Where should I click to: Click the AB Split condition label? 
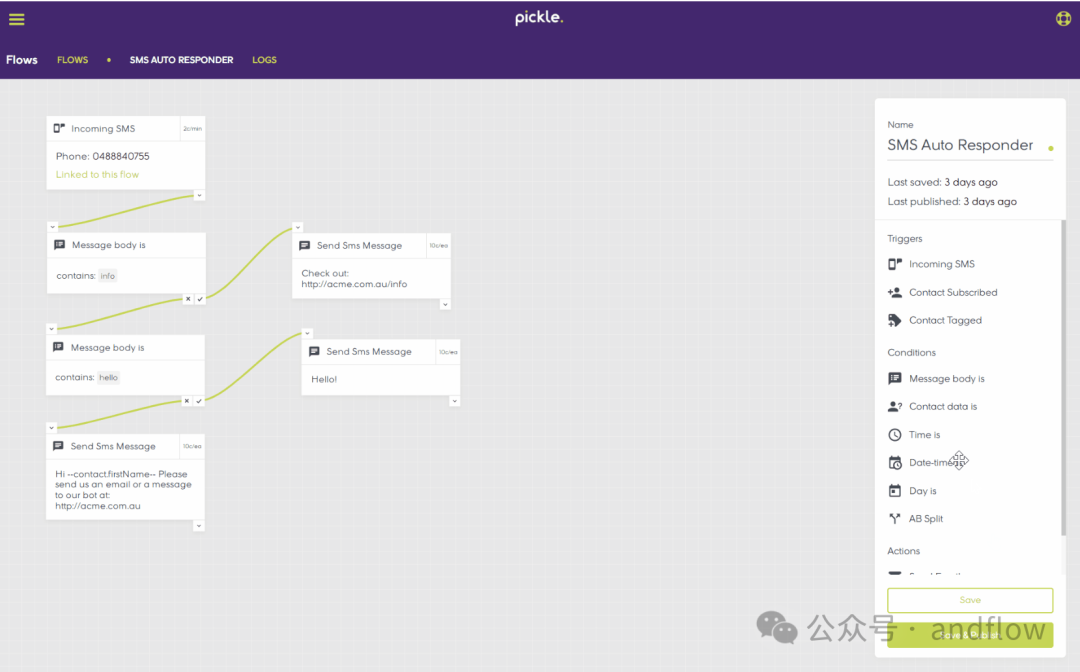tap(926, 518)
